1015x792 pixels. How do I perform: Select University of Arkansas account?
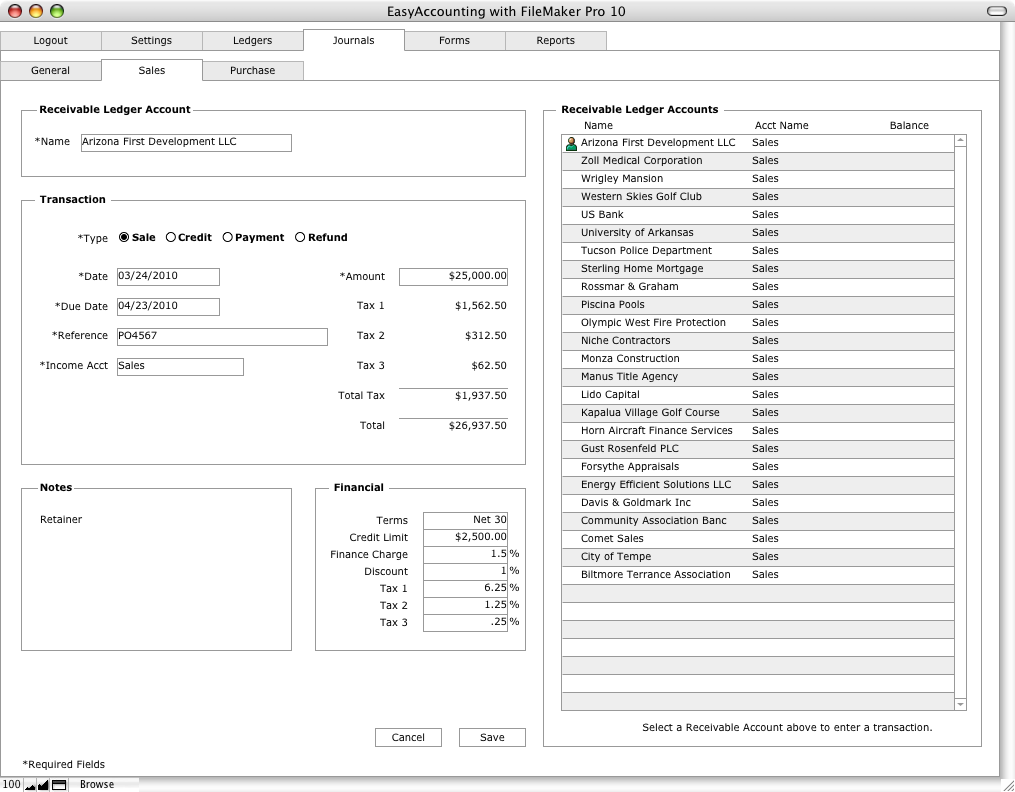tap(758, 233)
